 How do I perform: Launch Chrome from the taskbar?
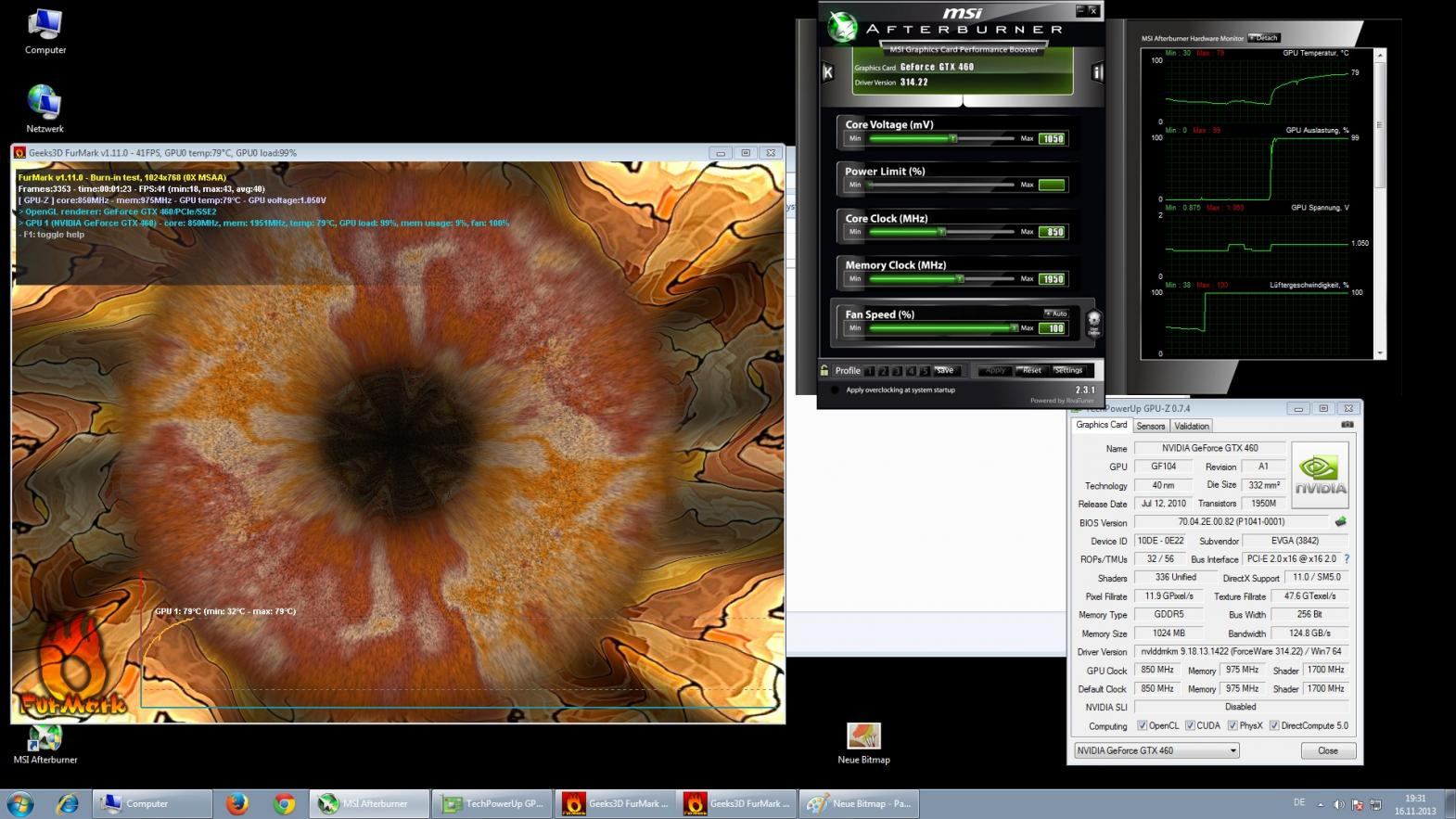284,804
